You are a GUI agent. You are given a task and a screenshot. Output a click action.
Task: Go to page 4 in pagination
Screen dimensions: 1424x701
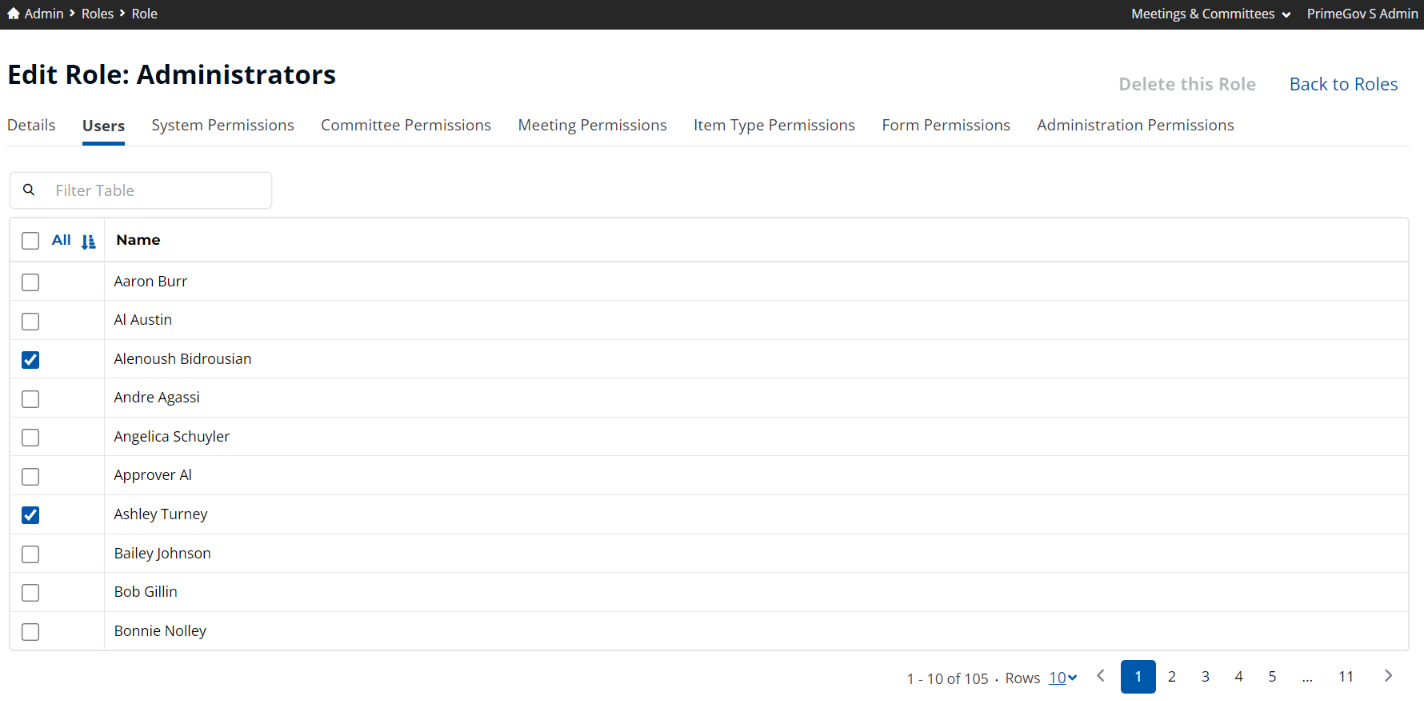(x=1238, y=677)
